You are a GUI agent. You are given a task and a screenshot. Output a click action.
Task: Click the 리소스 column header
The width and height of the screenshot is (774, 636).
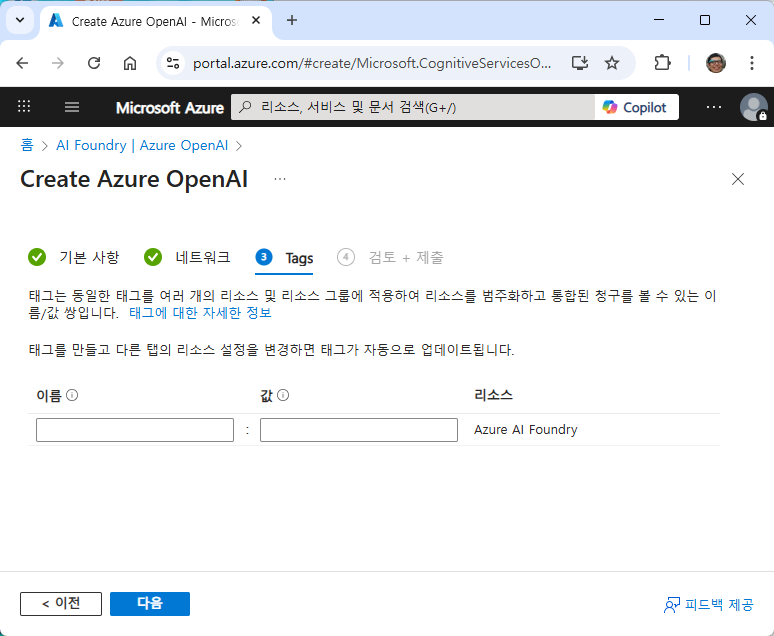[493, 395]
